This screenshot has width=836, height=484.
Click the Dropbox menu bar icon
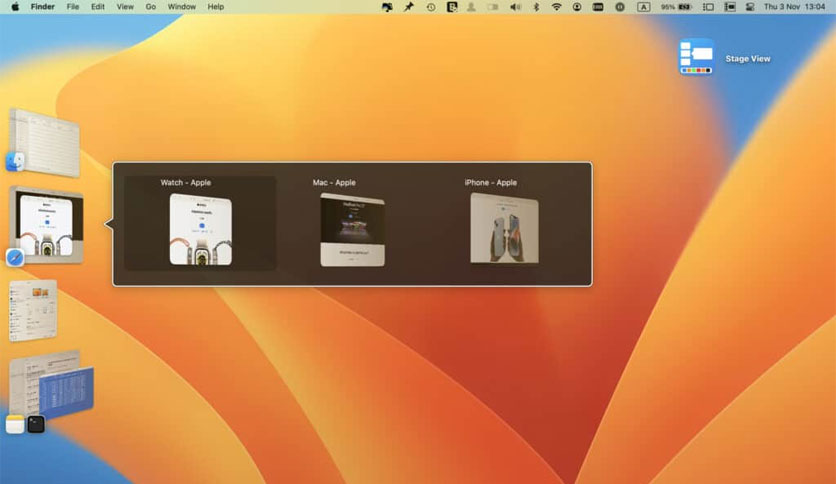388,7
